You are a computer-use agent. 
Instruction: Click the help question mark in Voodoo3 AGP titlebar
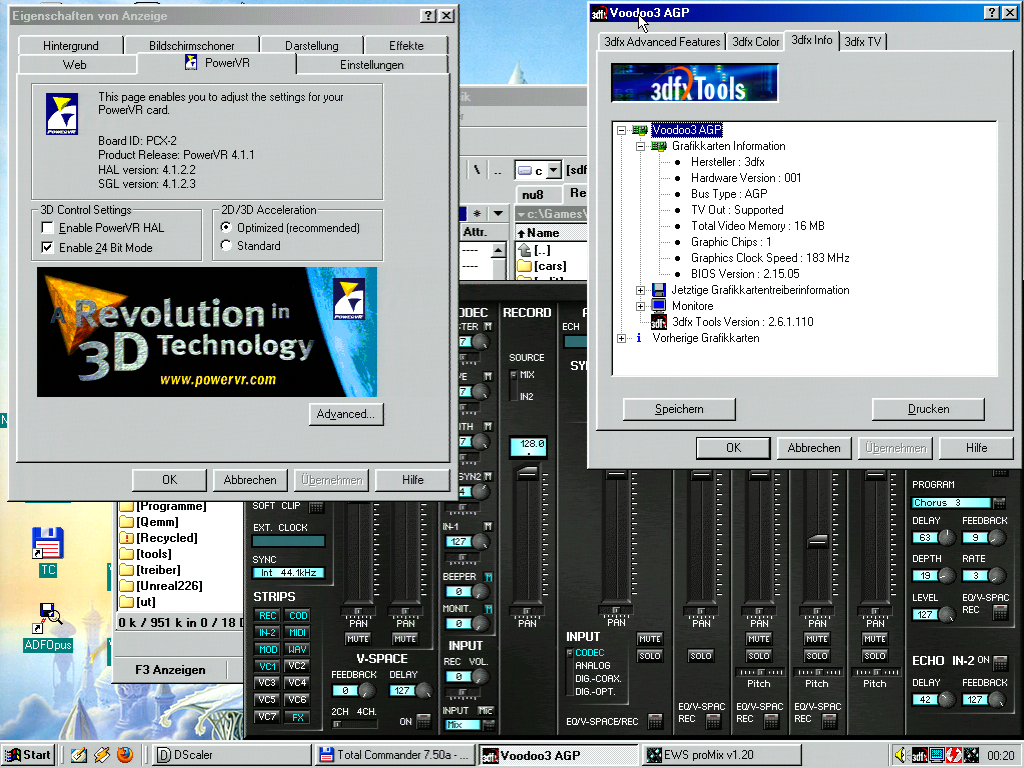(x=991, y=13)
